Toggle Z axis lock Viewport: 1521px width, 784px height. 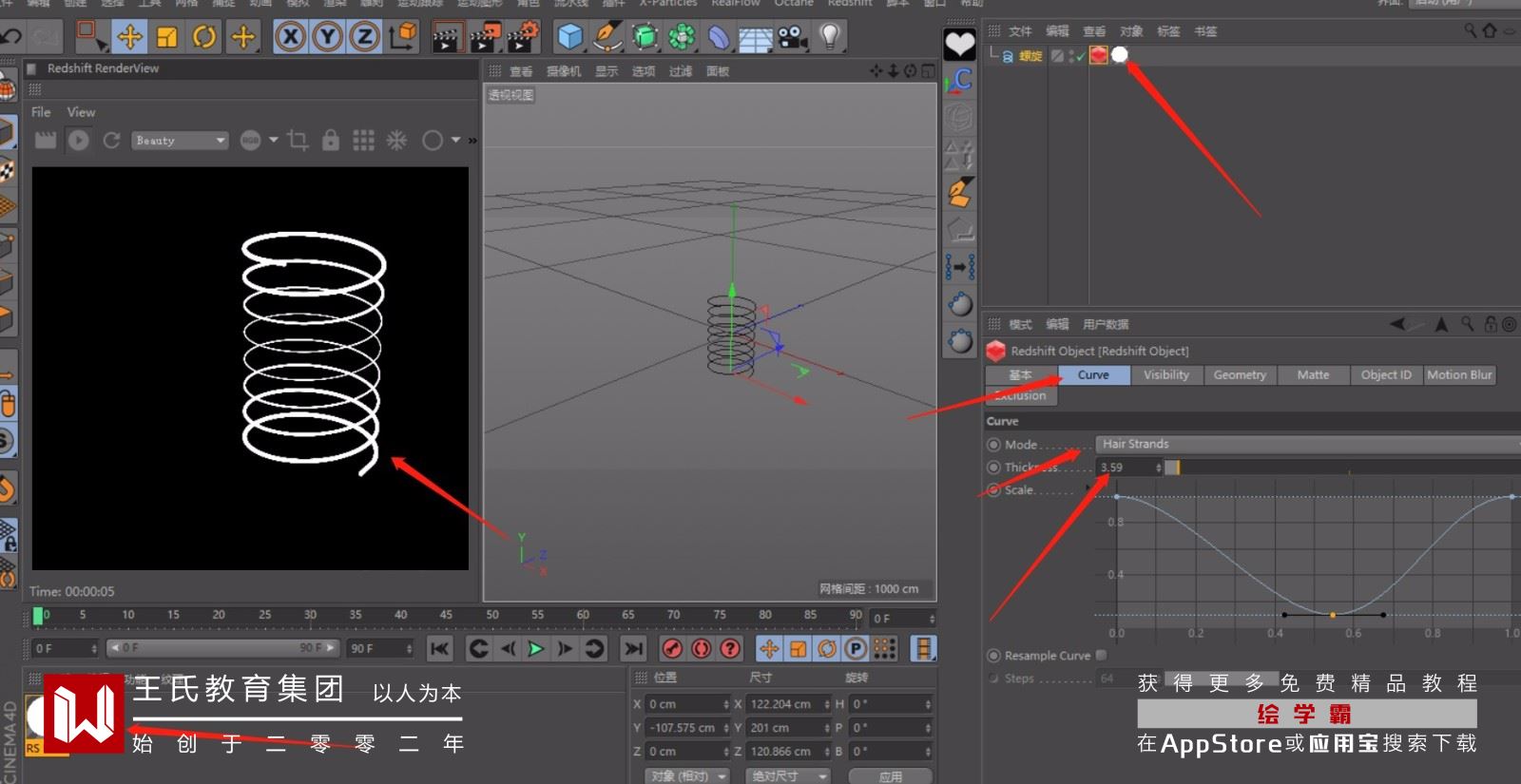(x=364, y=37)
